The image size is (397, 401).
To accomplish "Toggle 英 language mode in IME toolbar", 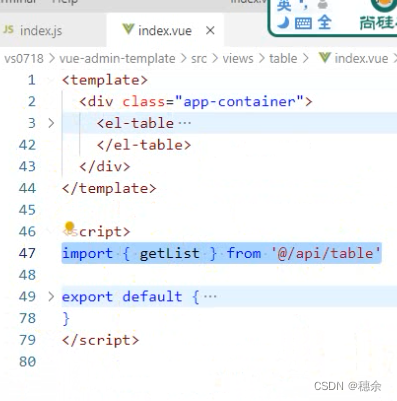I will tap(284, 5).
